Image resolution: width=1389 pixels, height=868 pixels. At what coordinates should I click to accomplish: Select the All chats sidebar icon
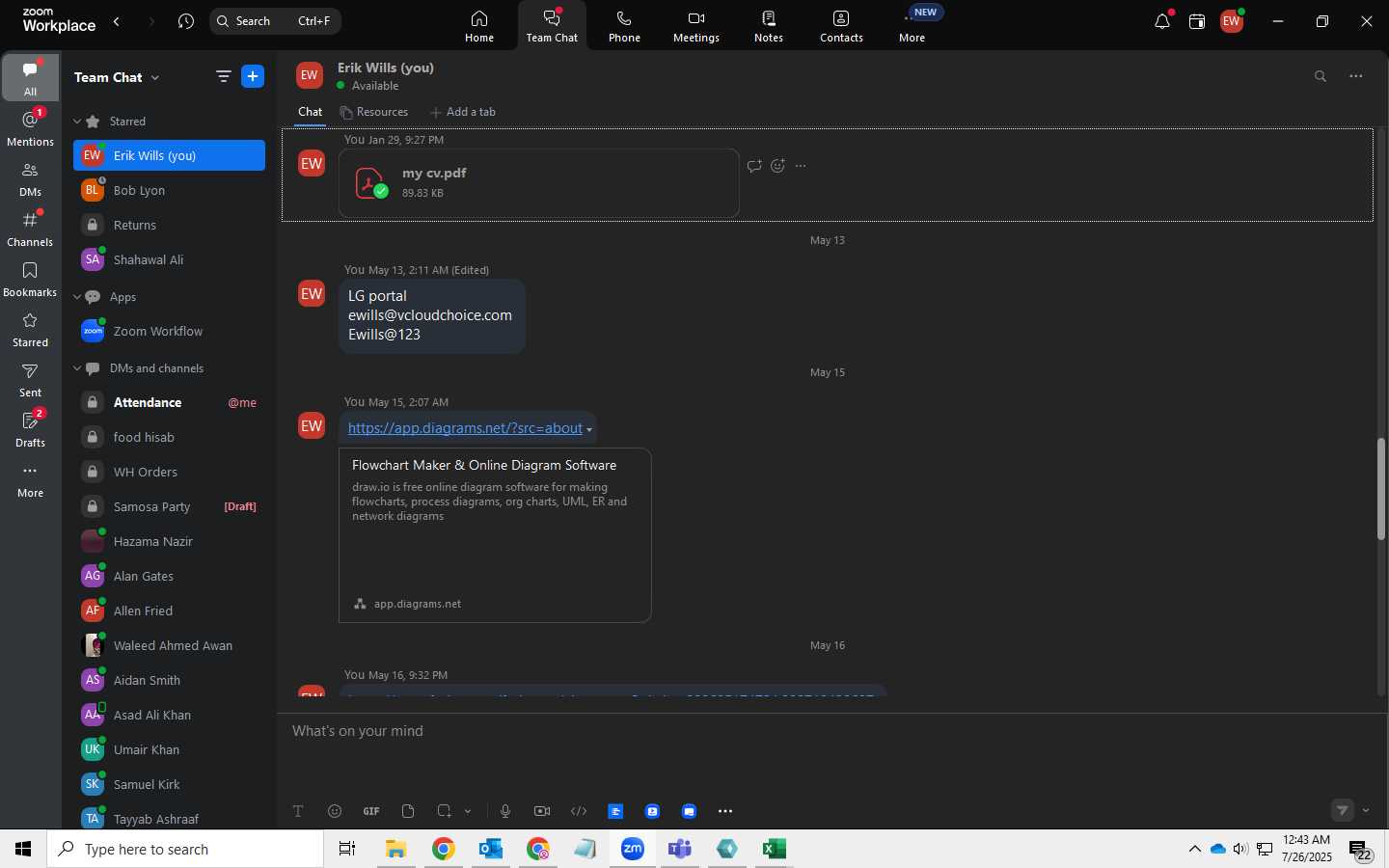(31, 77)
